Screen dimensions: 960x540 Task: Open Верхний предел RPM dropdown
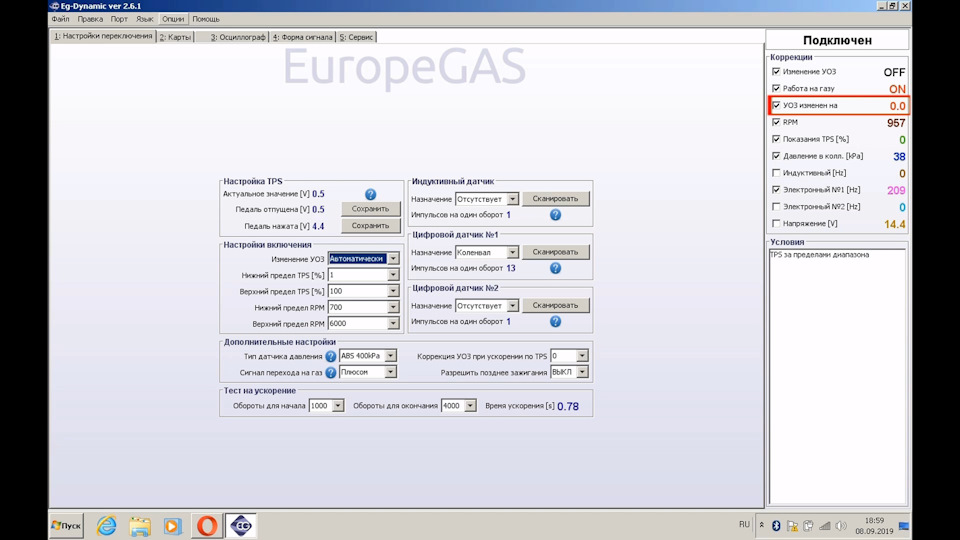pyautogui.click(x=393, y=323)
